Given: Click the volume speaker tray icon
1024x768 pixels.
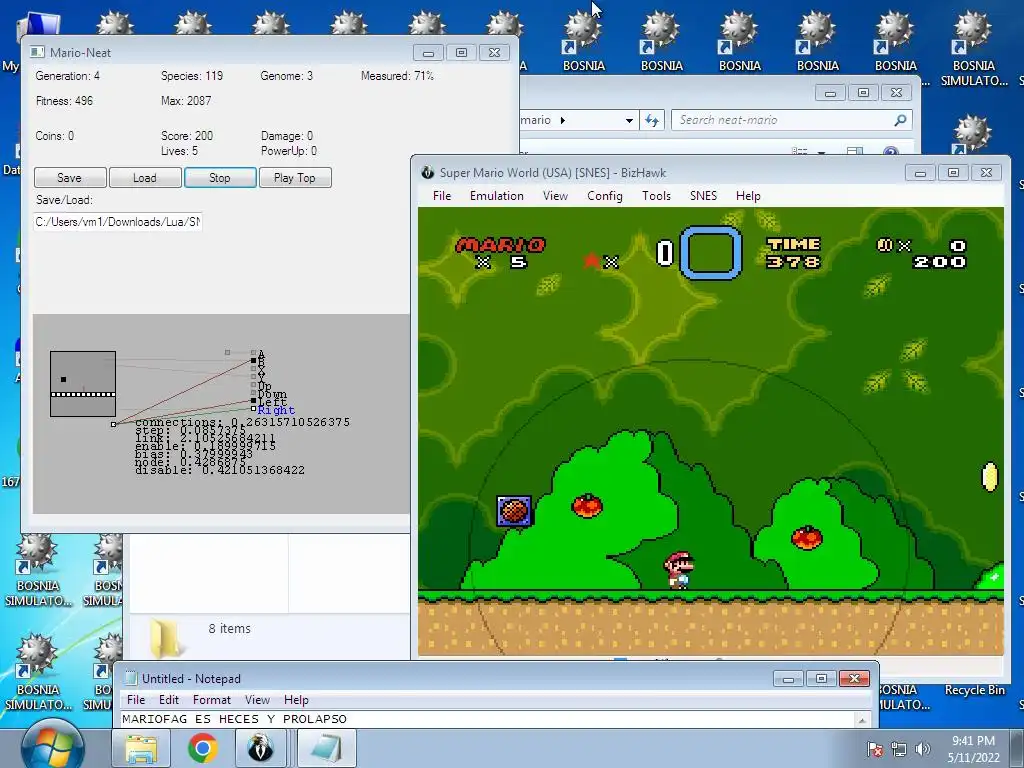Looking at the screenshot, I should pyautogui.click(x=923, y=749).
